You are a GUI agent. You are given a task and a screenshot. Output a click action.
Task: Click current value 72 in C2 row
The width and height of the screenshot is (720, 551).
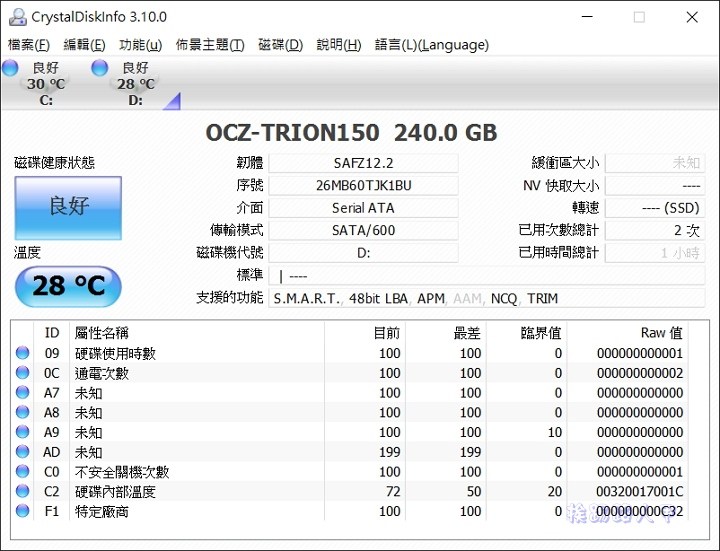[393, 491]
